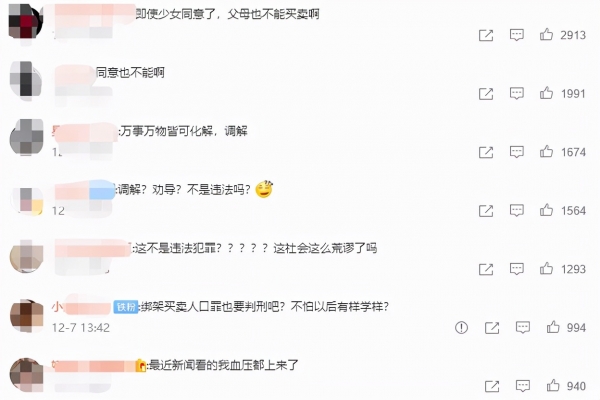
Task: Report the comment with 994 likes
Action: [461, 327]
